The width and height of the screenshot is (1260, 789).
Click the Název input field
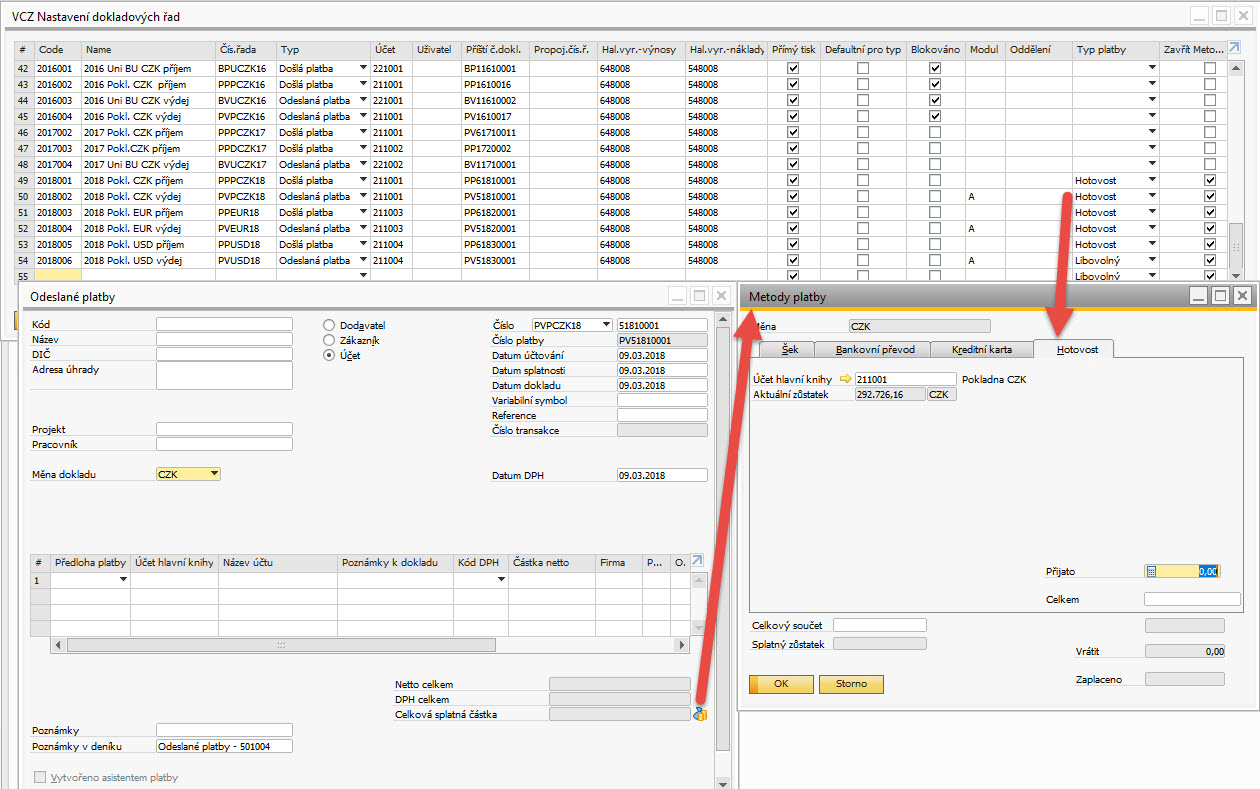click(x=224, y=339)
